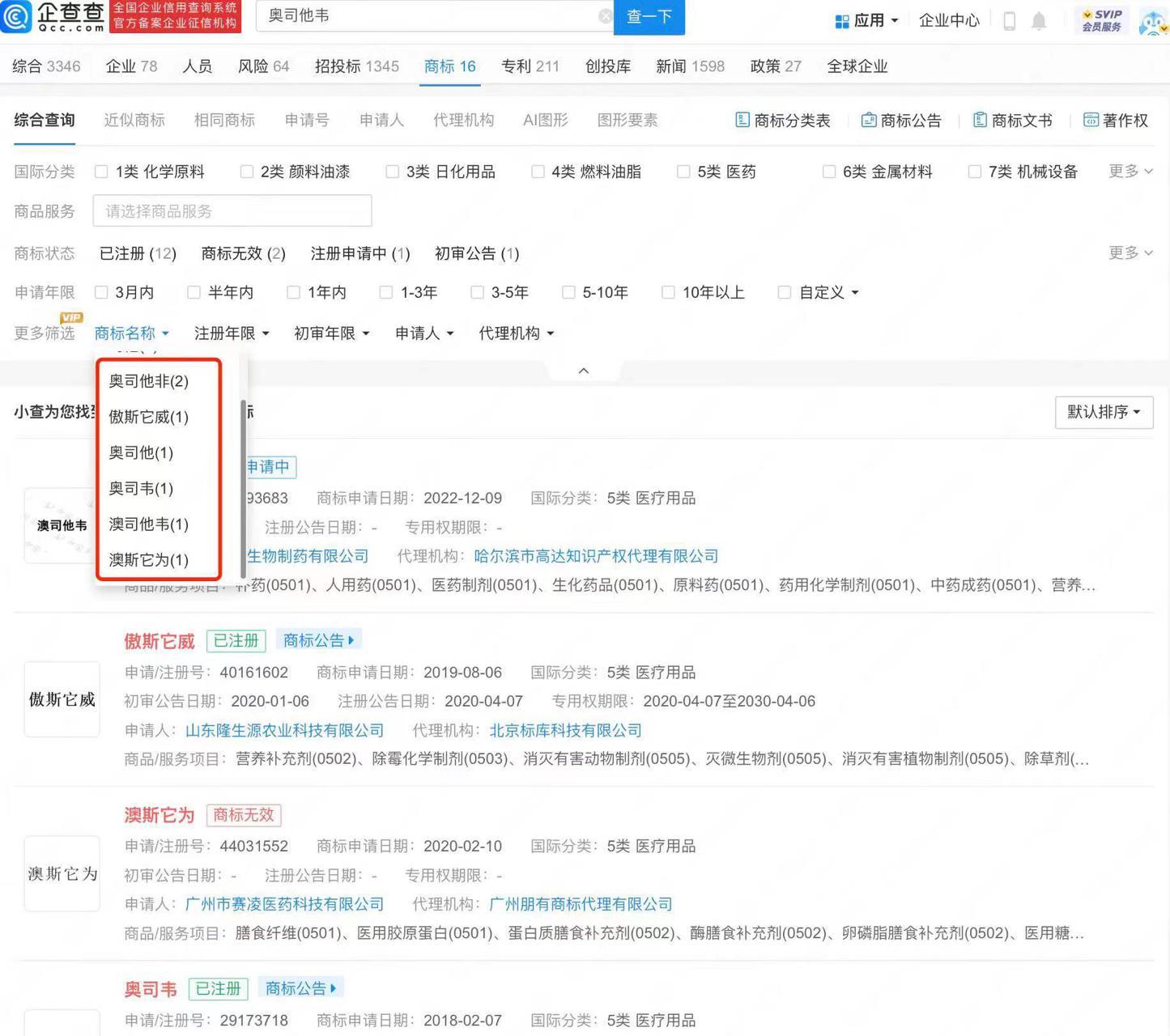1170x1036 pixels.
Task: Clear the search box text
Action: (605, 16)
